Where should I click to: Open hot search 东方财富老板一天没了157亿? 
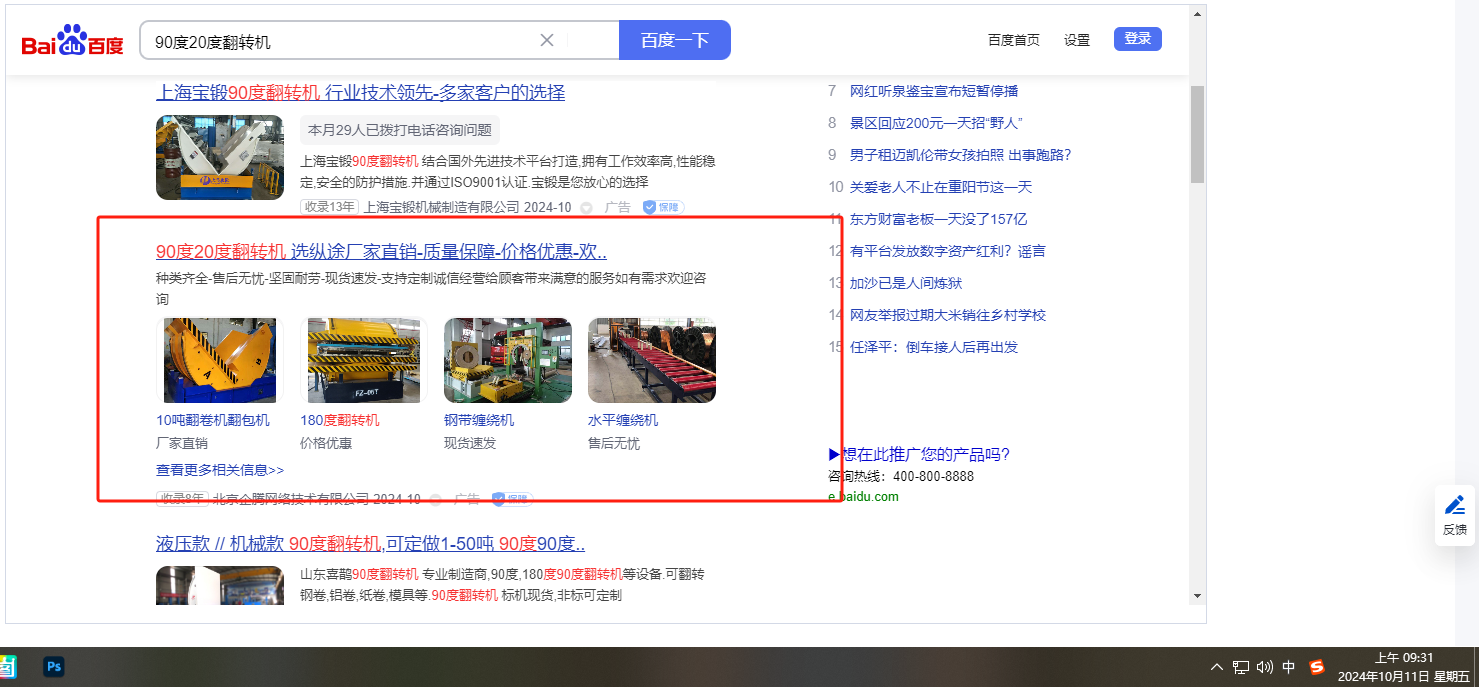(939, 219)
